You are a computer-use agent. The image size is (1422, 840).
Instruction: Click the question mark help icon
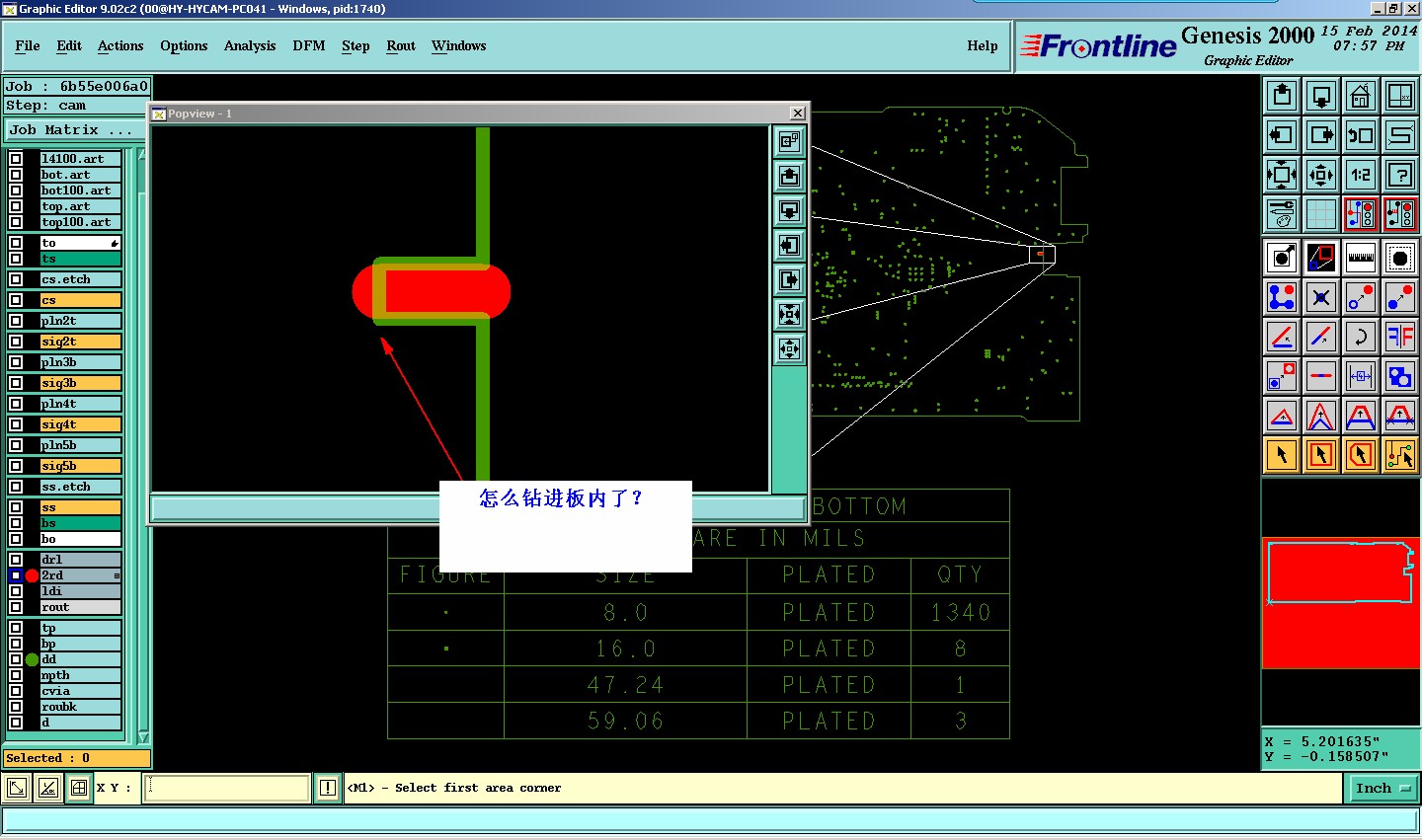1400,176
